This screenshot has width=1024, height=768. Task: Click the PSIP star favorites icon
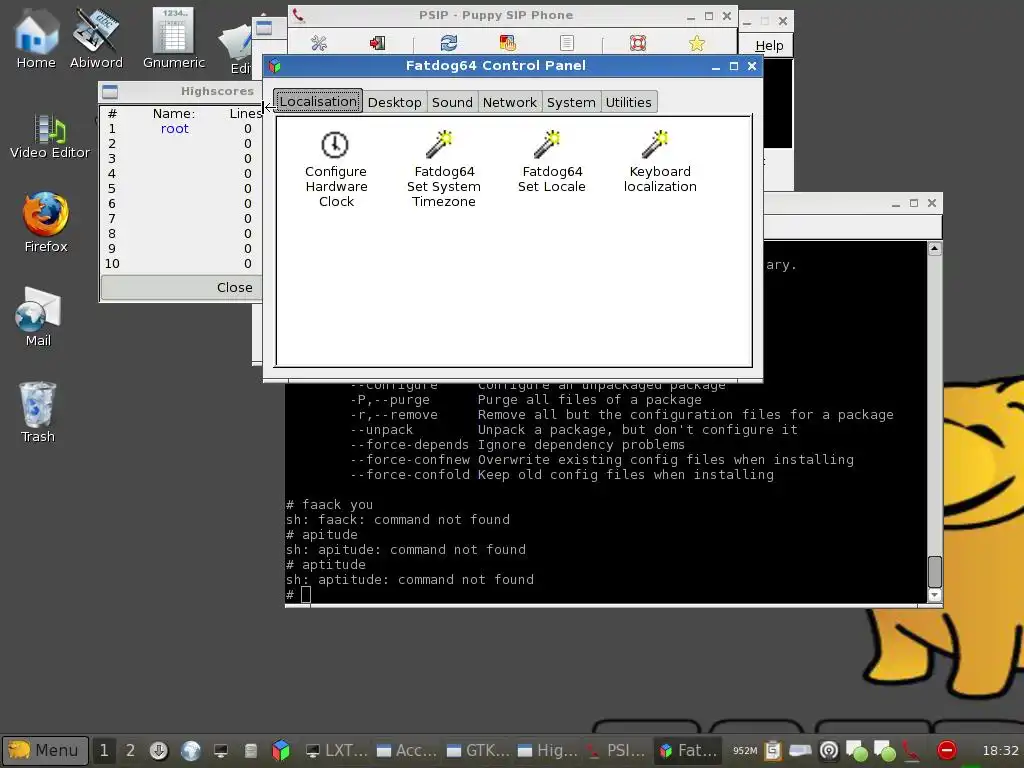(x=697, y=43)
